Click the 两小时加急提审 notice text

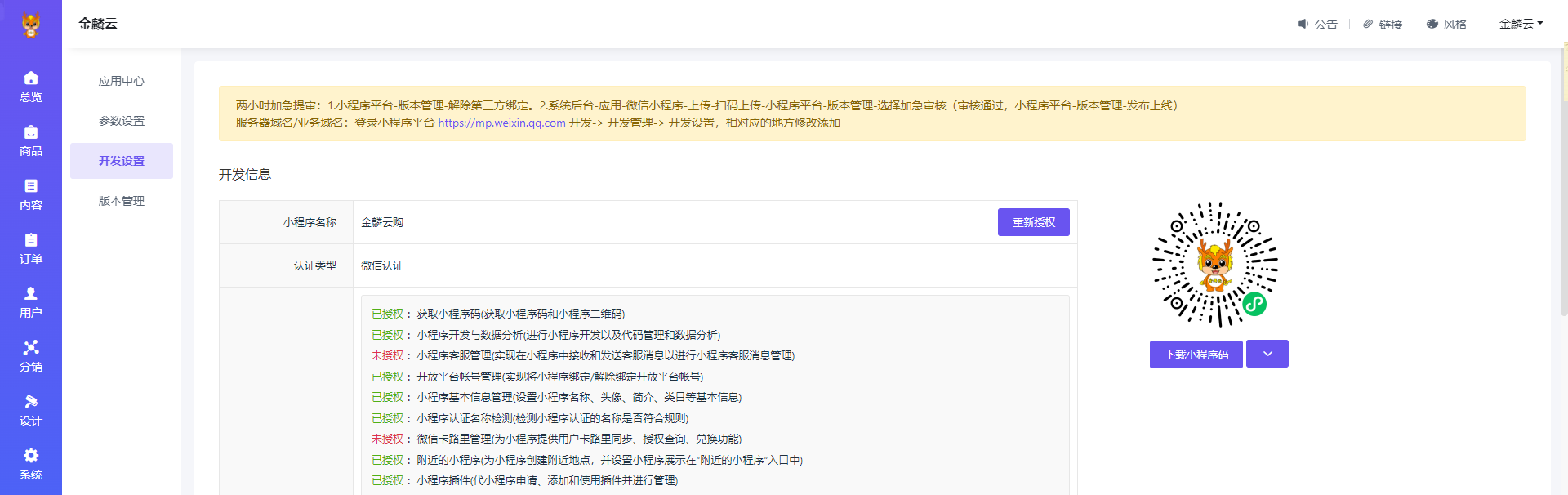point(706,105)
